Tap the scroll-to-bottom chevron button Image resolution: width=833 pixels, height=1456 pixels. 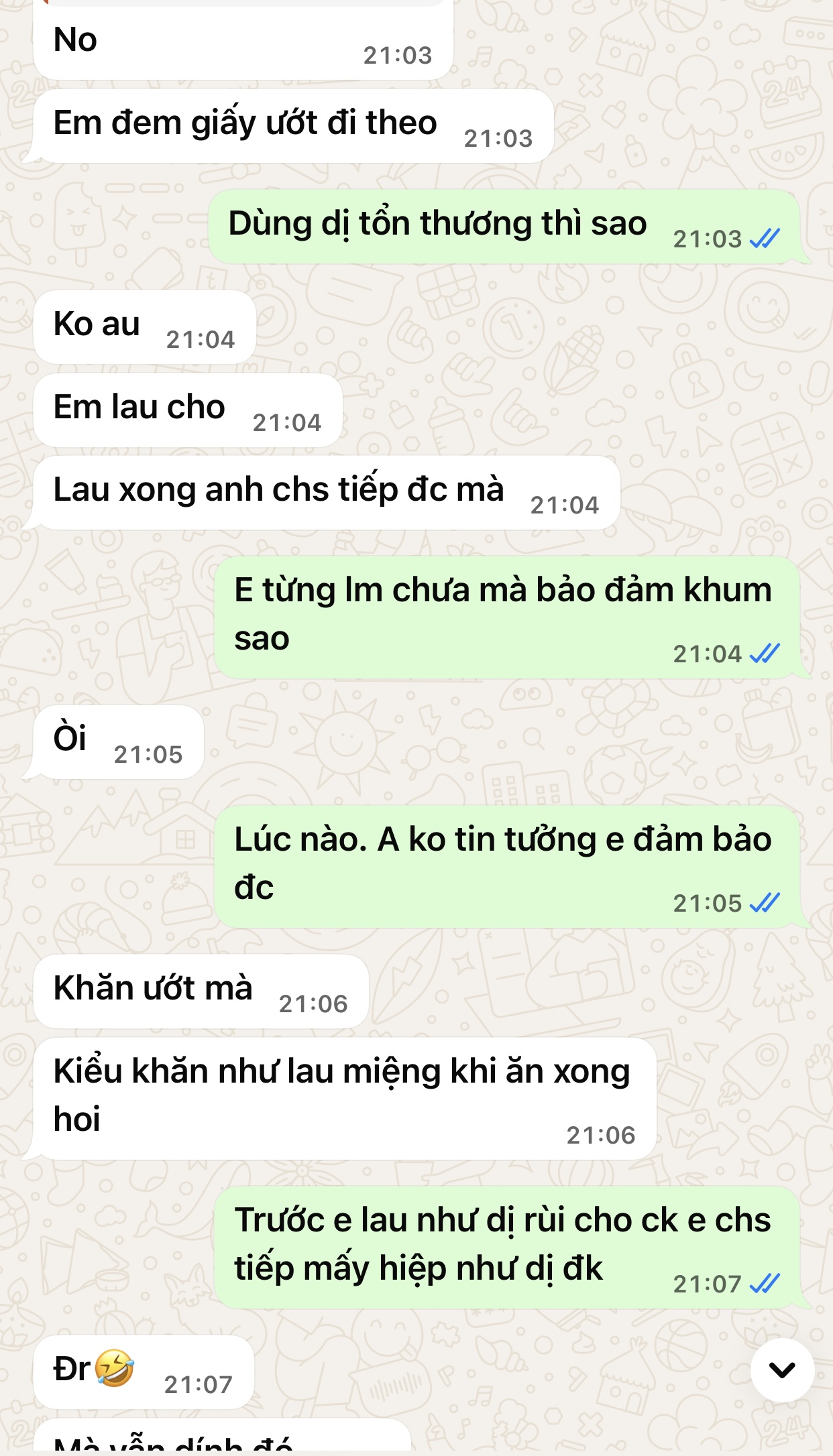point(782,1370)
